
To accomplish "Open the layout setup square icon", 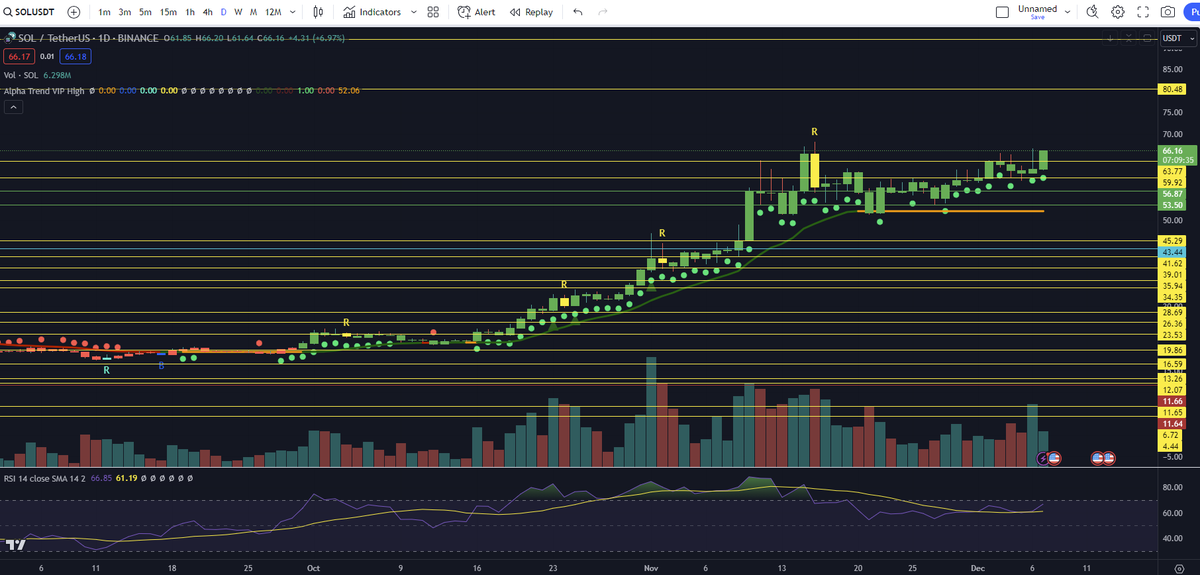I will [1003, 12].
